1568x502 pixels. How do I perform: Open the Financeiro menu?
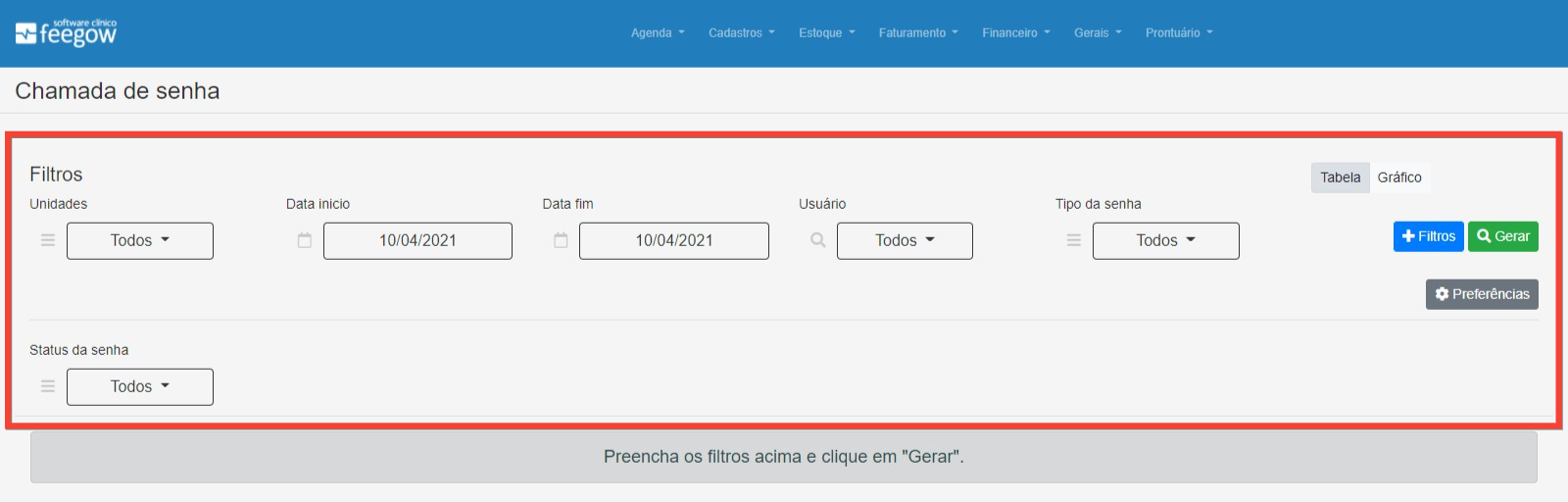click(x=1016, y=32)
